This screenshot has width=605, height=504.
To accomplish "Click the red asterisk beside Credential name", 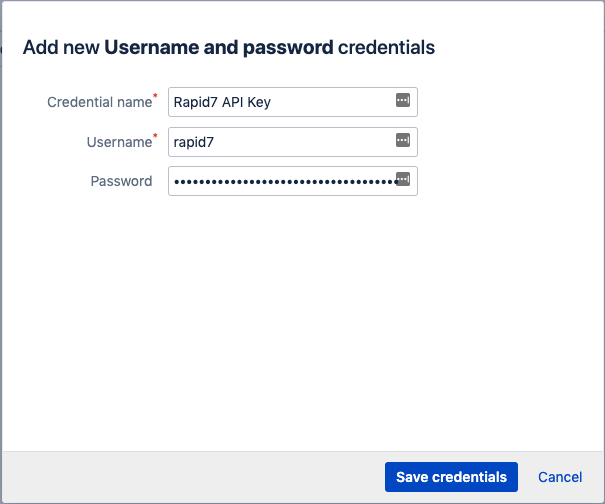I will click(x=155, y=97).
